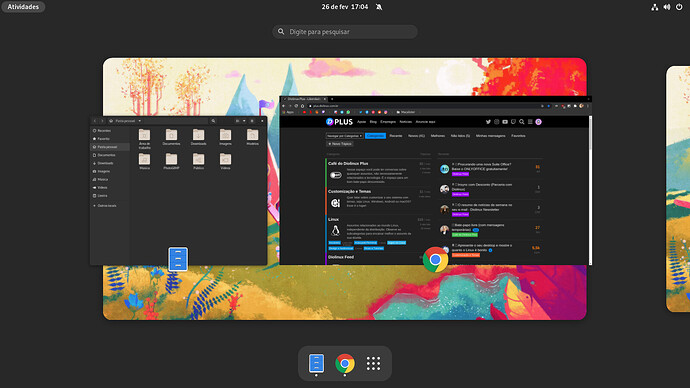Open topic Procurando uma nova Suíte Office
Viewport: 690px width, 388px height.
pos(481,167)
